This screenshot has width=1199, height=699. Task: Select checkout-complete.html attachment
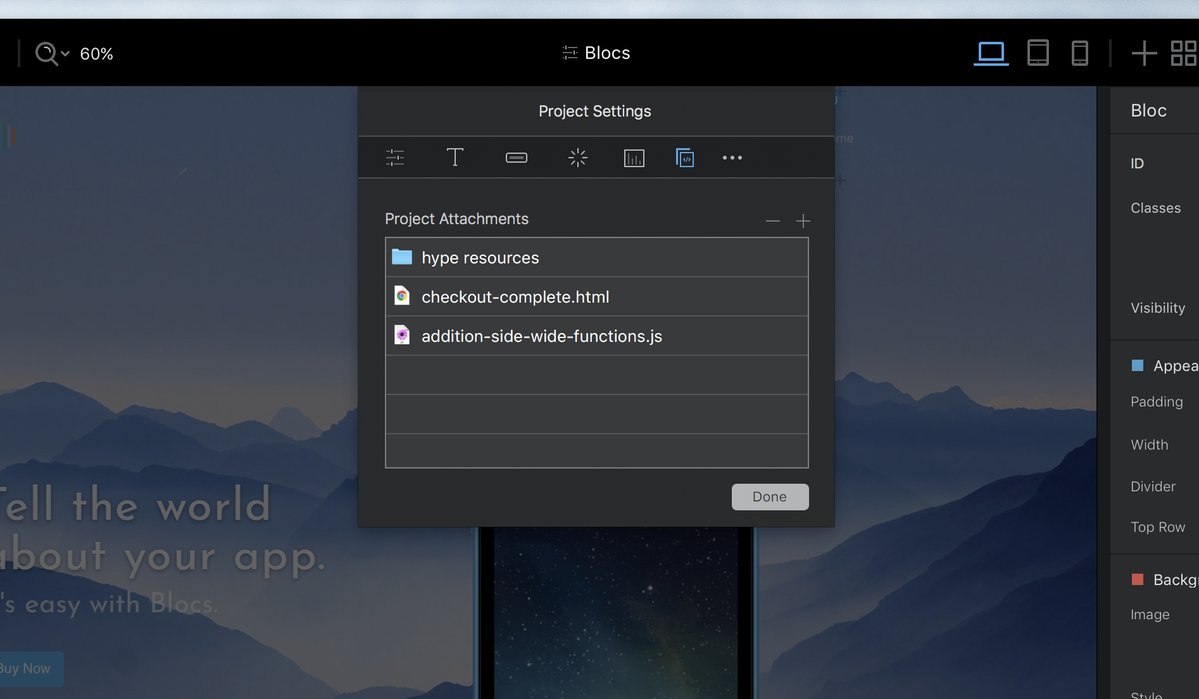click(515, 297)
